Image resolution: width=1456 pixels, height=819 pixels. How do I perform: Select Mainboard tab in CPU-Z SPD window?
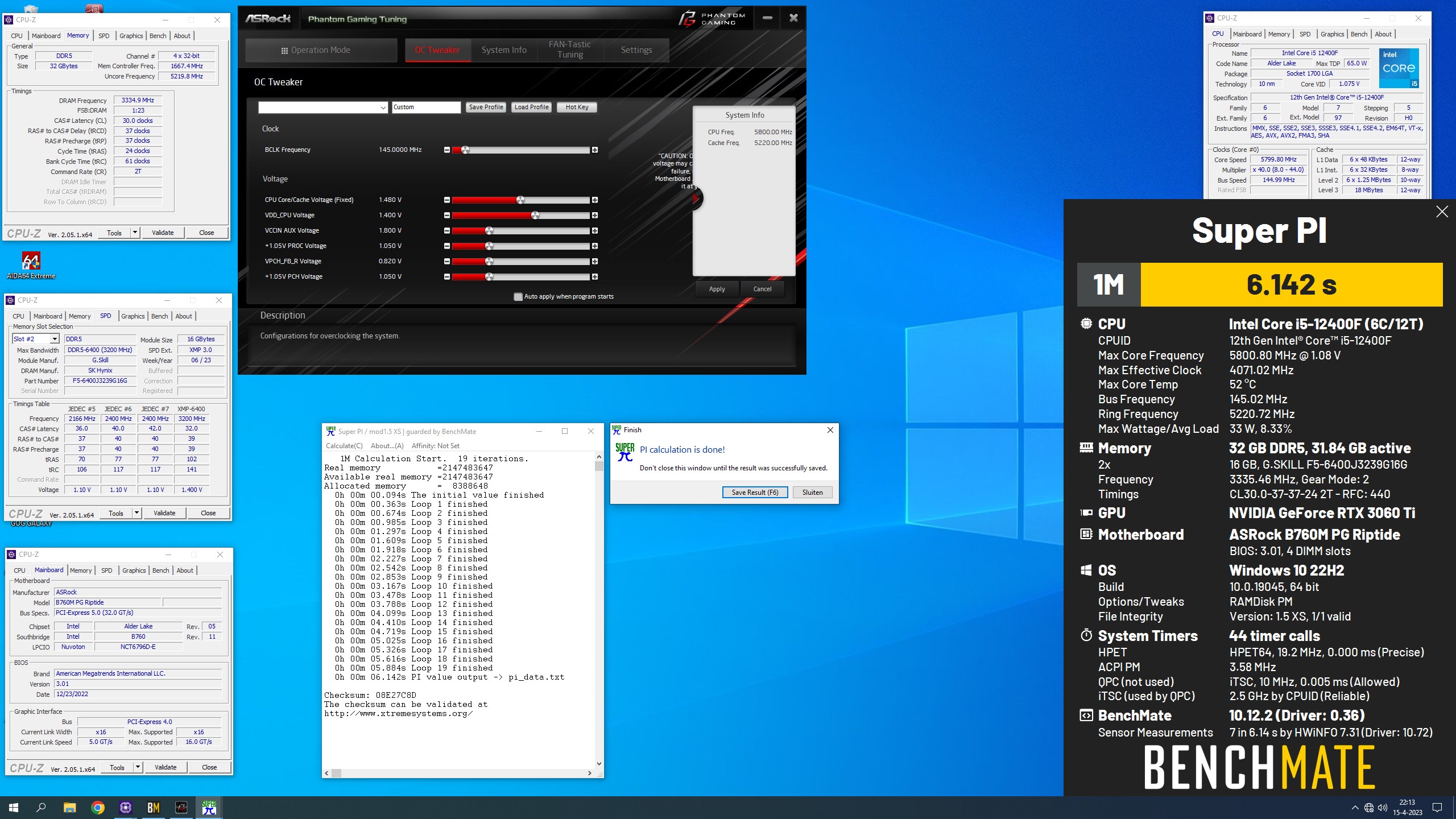[x=48, y=316]
